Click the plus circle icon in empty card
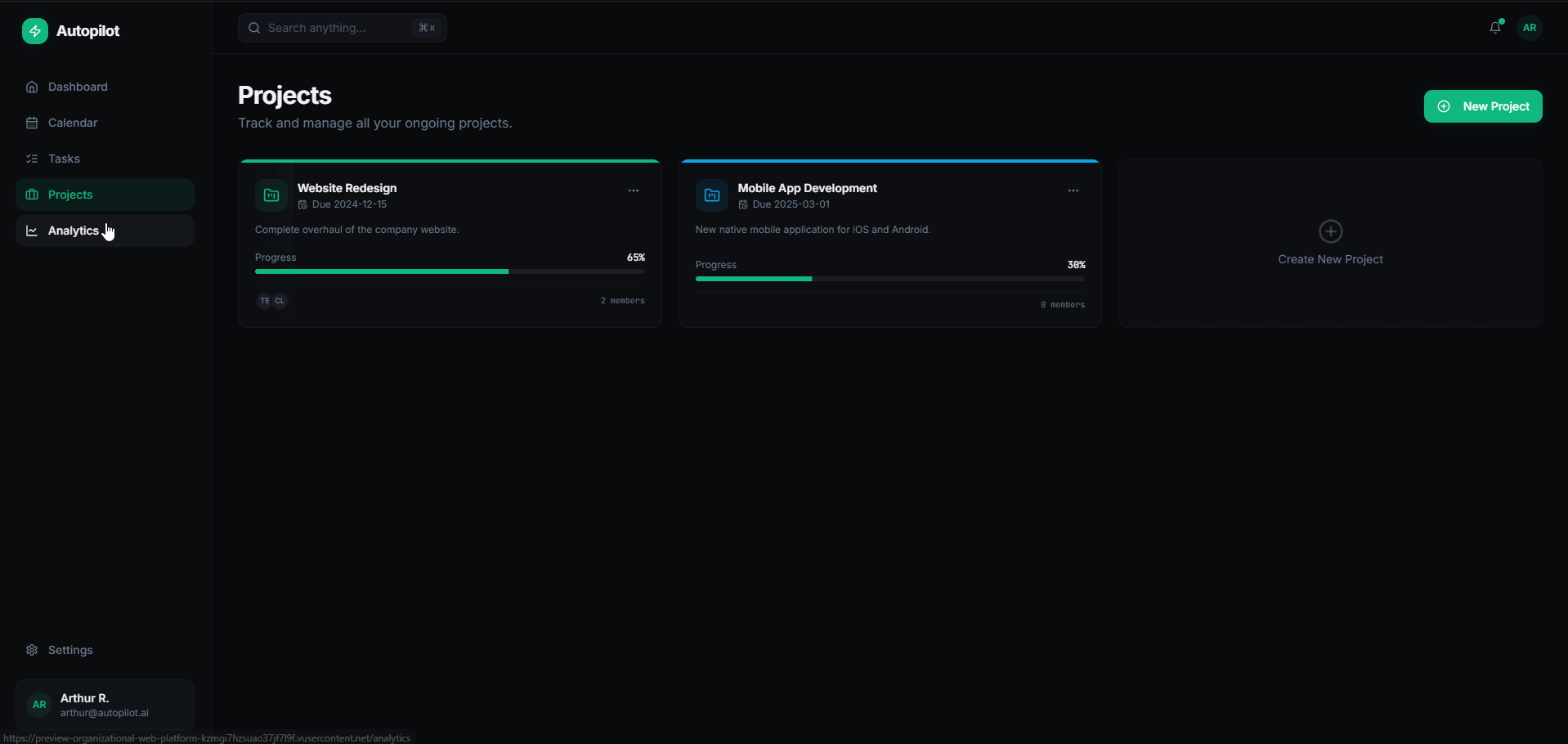The height and width of the screenshot is (744, 1568). 1330,231
